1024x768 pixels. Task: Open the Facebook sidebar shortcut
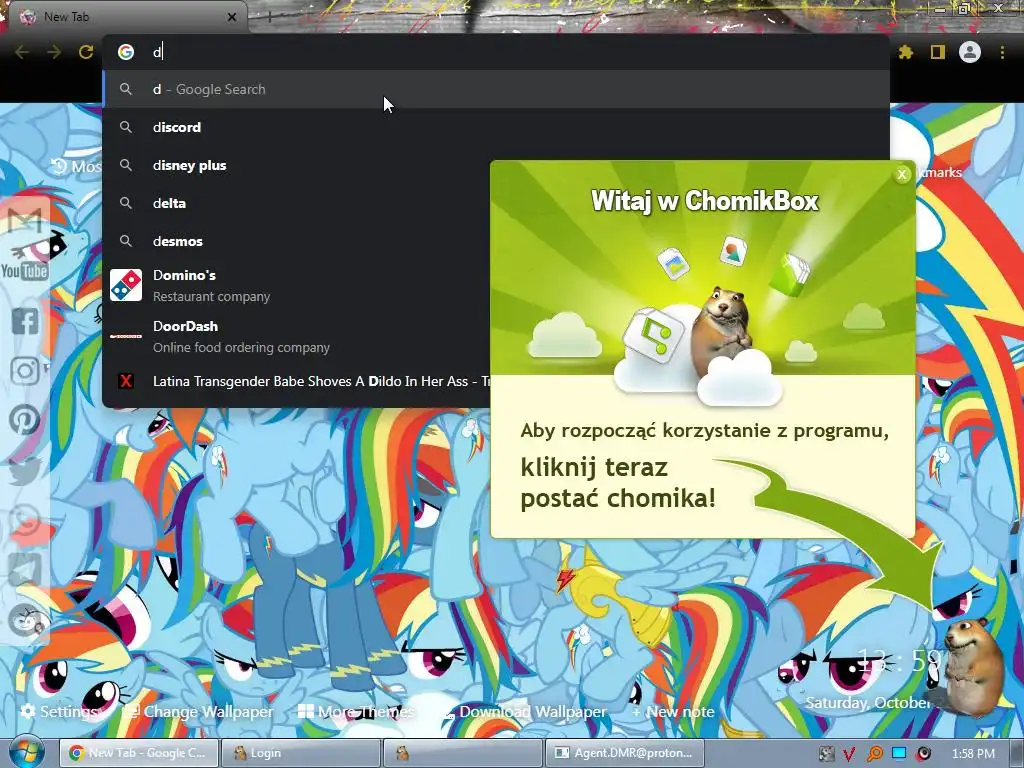click(25, 321)
